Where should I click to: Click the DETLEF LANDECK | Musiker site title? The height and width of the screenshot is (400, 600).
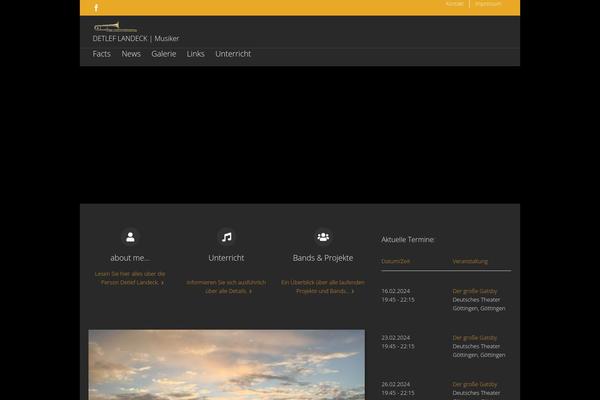pos(134,39)
